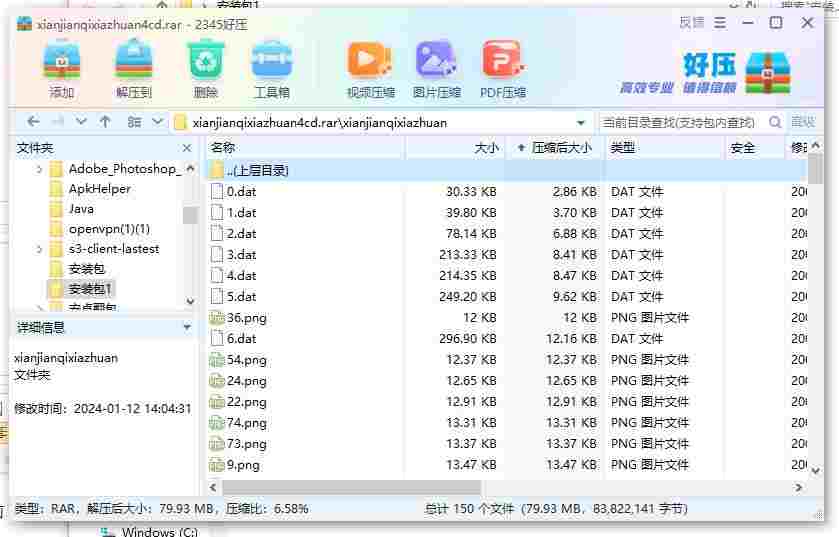The width and height of the screenshot is (839, 537).
Task: Collapse the 详细信息 details panel
Action: pos(187,327)
